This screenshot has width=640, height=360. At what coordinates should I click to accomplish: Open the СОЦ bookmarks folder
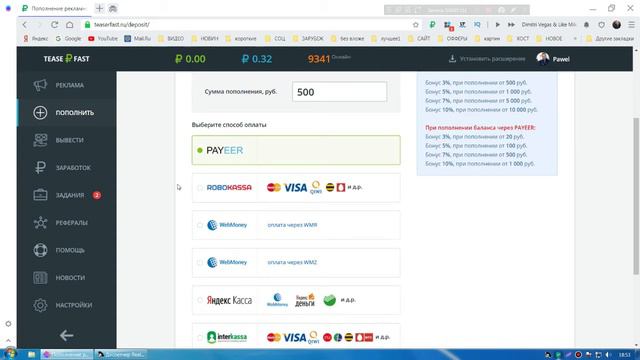275,38
